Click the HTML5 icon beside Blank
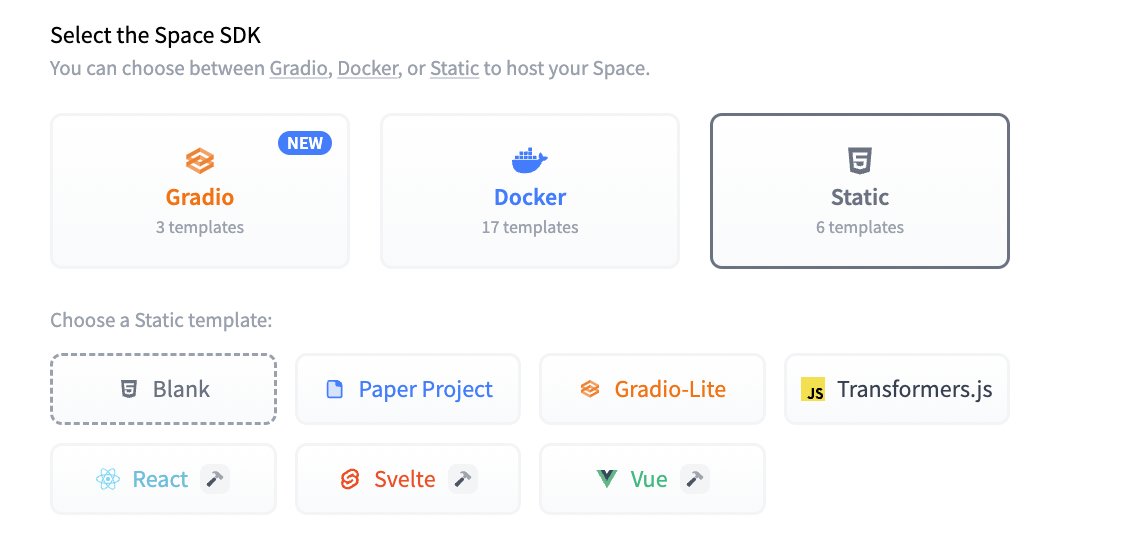The height and width of the screenshot is (536, 1134). [129, 390]
